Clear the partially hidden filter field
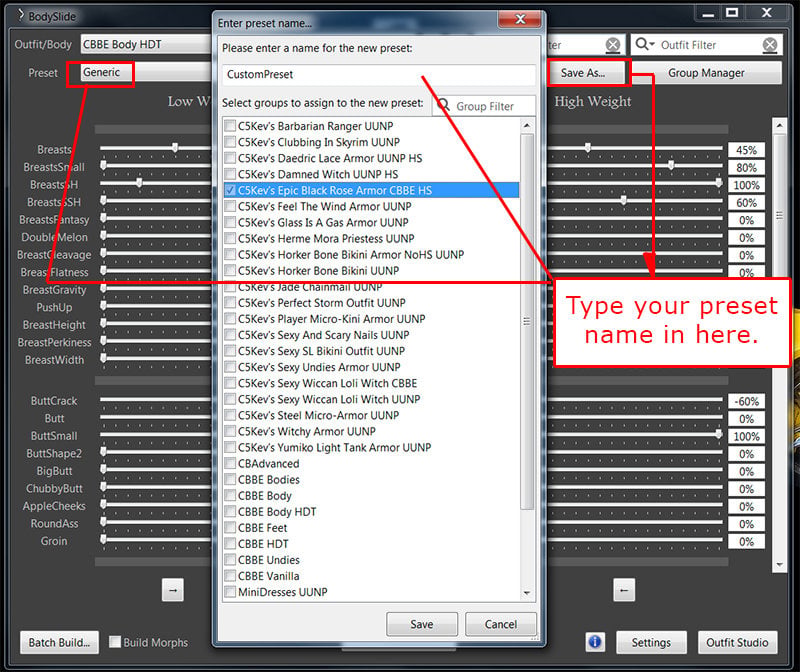This screenshot has width=800, height=672. [x=613, y=45]
